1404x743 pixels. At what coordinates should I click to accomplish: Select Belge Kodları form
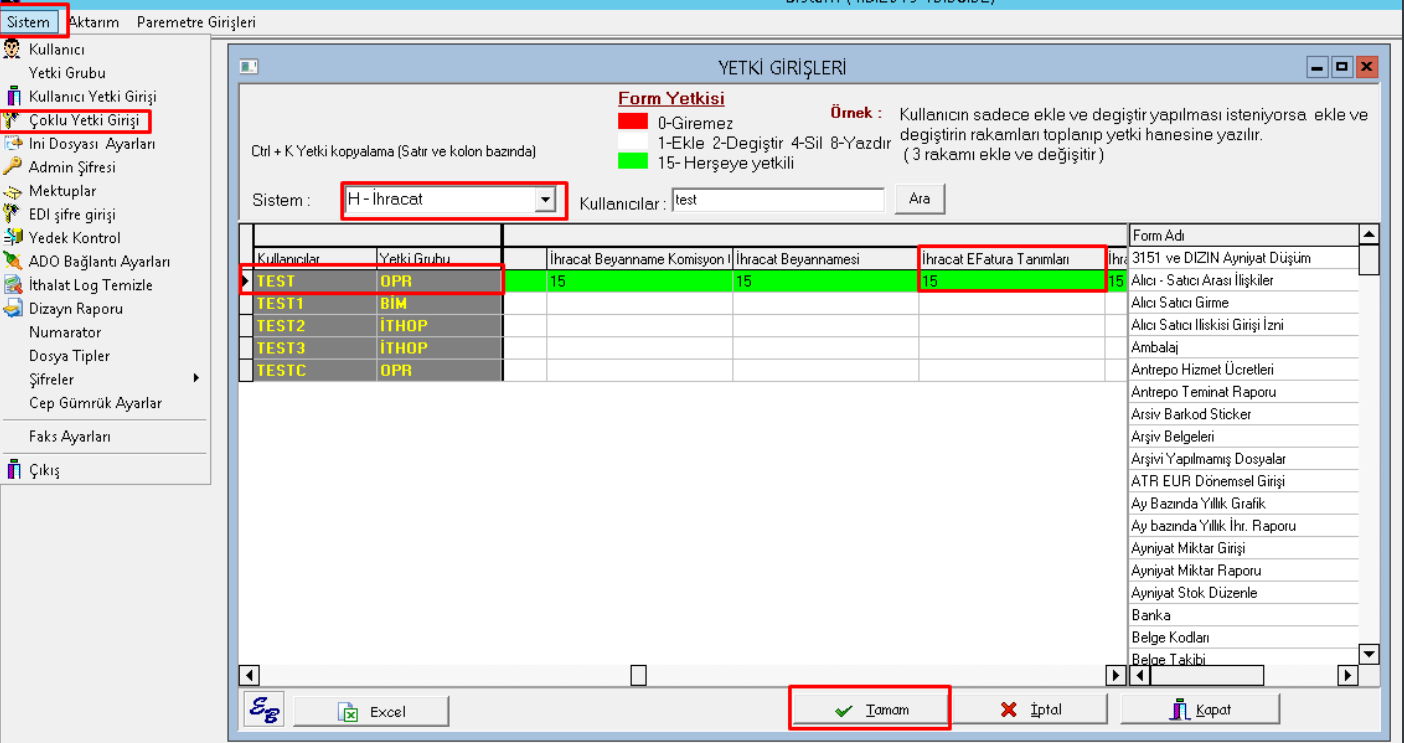tap(1244, 637)
